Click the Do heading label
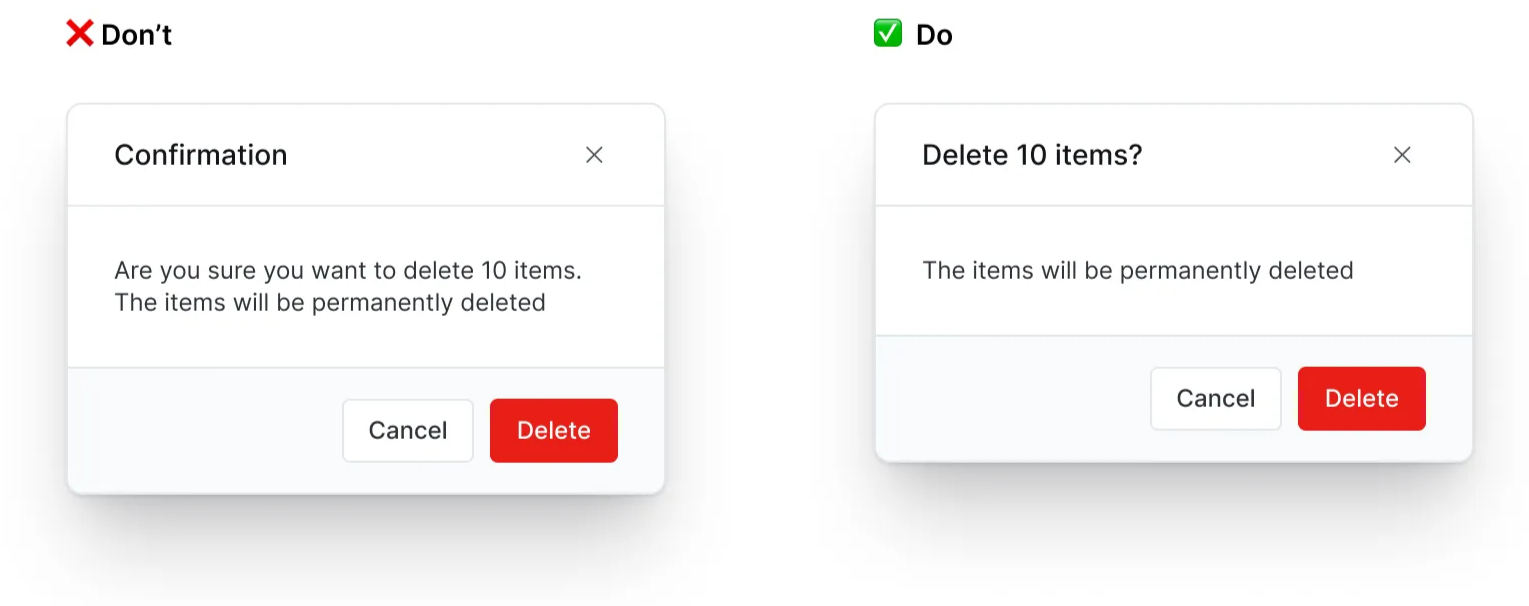 point(933,34)
